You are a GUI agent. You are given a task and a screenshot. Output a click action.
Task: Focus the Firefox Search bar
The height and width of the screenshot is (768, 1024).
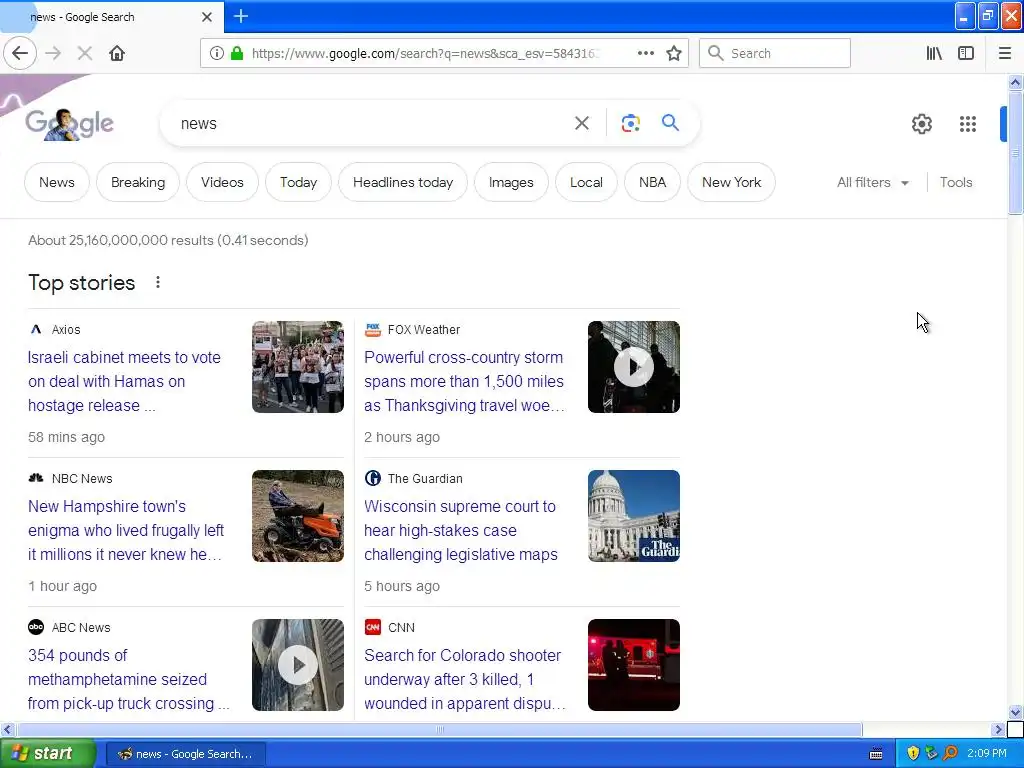click(x=775, y=53)
